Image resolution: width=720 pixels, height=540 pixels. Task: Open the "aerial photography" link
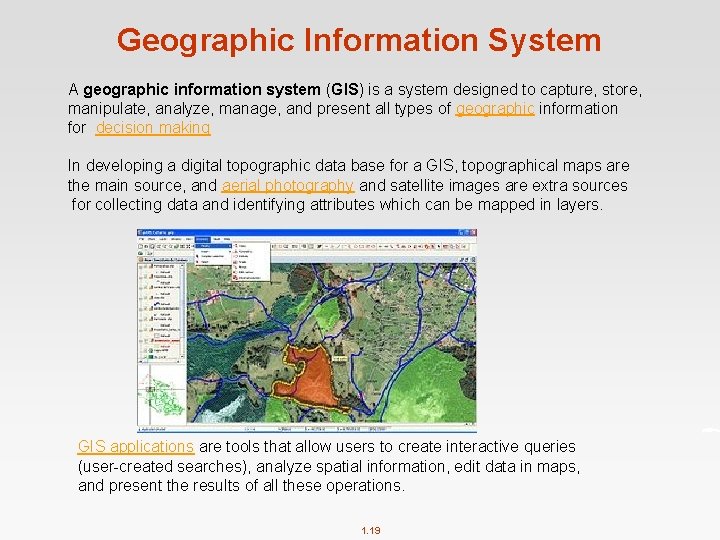click(288, 185)
